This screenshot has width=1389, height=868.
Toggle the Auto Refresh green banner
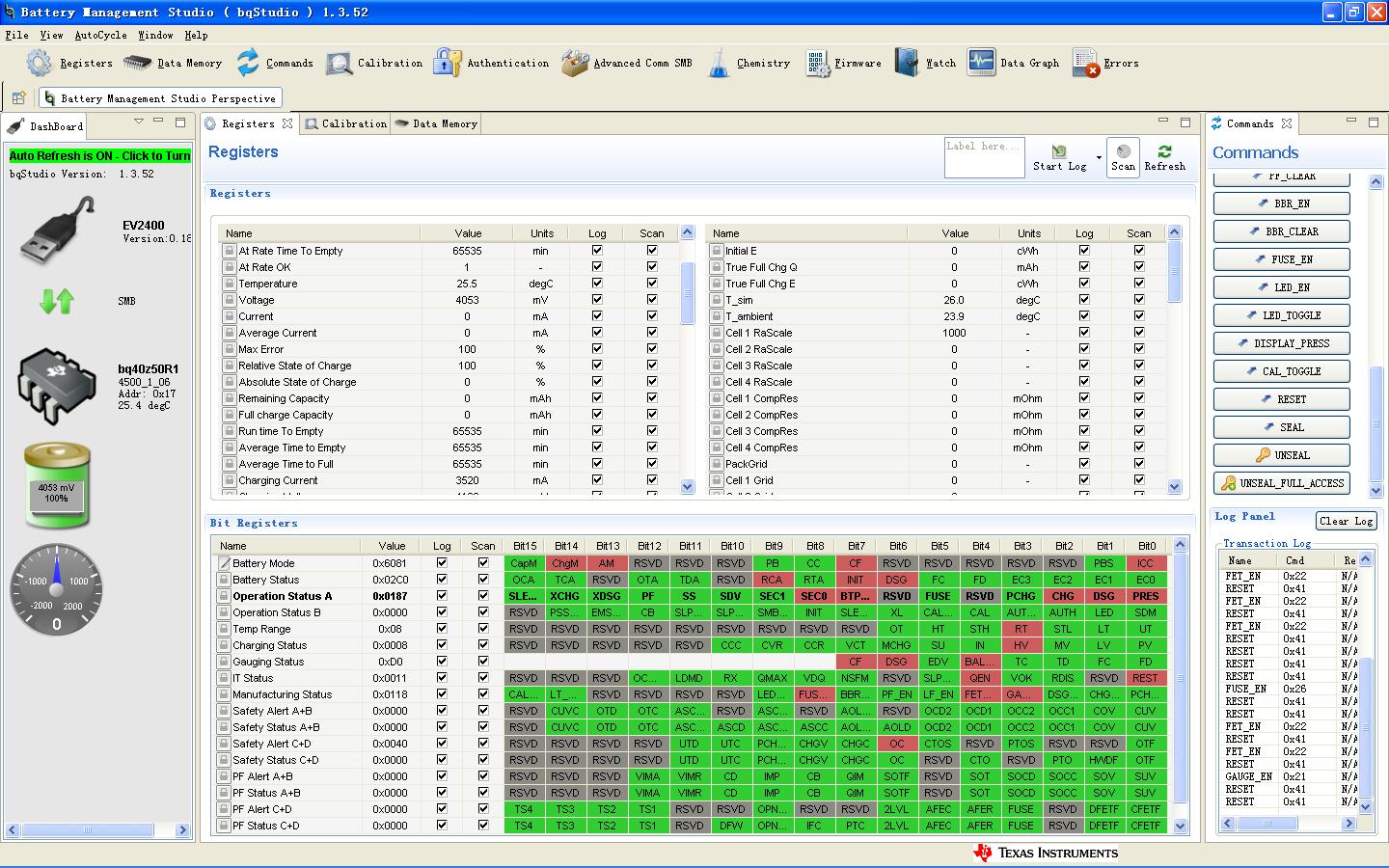click(x=100, y=156)
